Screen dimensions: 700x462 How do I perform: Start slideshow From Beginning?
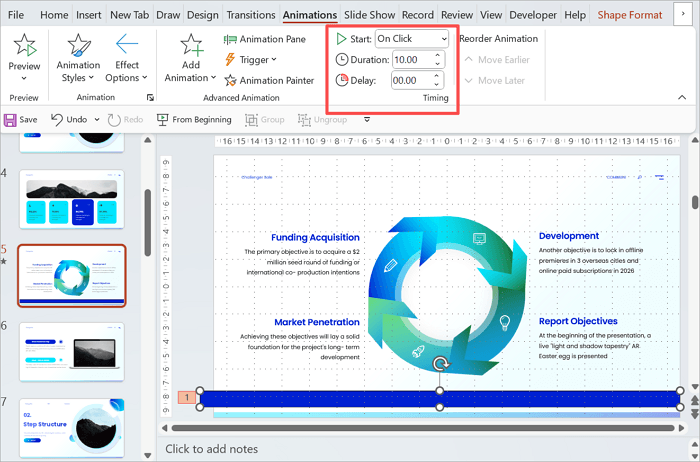[194, 119]
